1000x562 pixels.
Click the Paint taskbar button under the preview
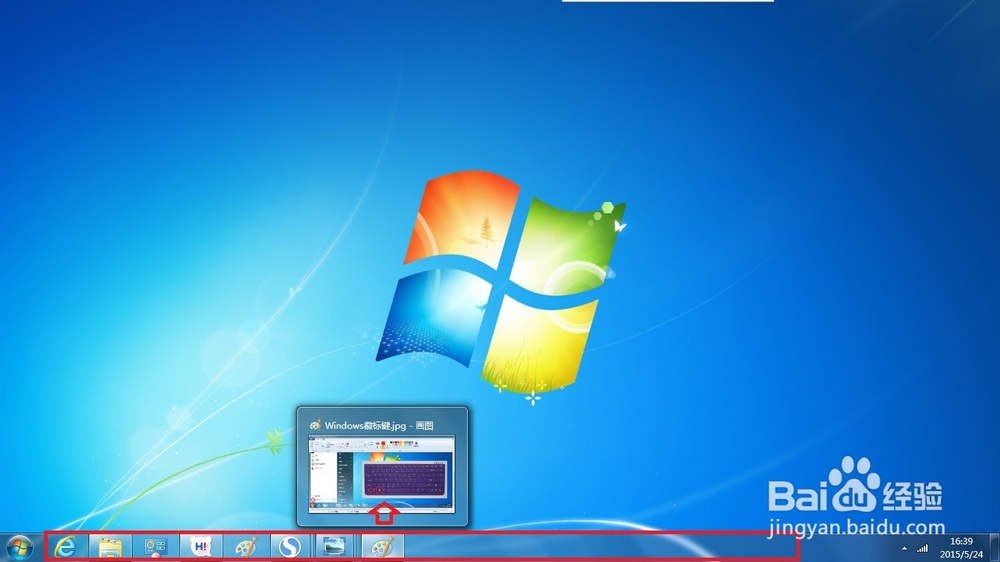tap(383, 547)
